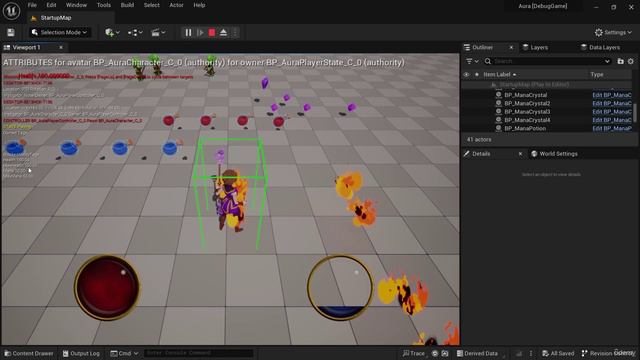Open the Selection Mode dropdown
This screenshot has width=640, height=360.
60,33
